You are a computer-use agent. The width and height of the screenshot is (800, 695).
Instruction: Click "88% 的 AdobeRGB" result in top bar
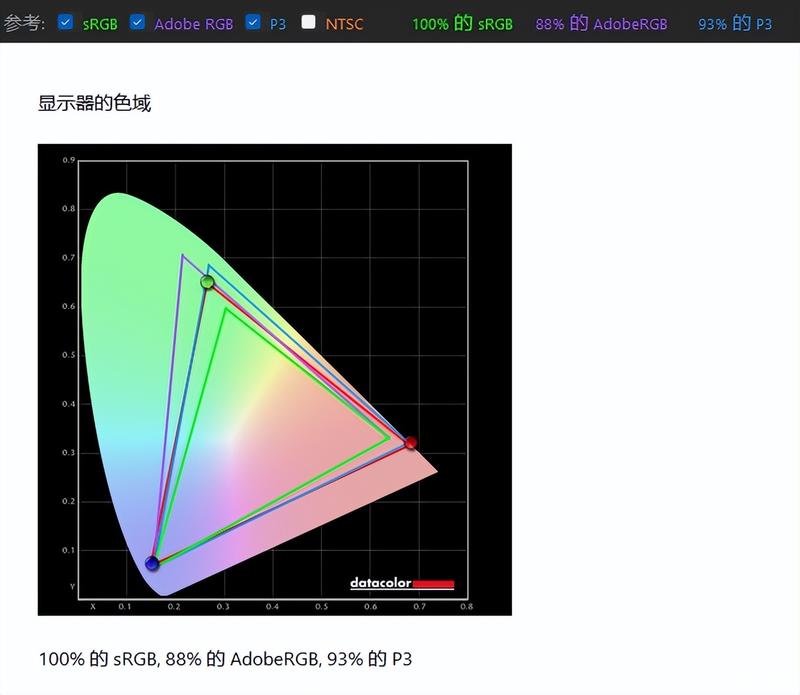click(x=601, y=23)
